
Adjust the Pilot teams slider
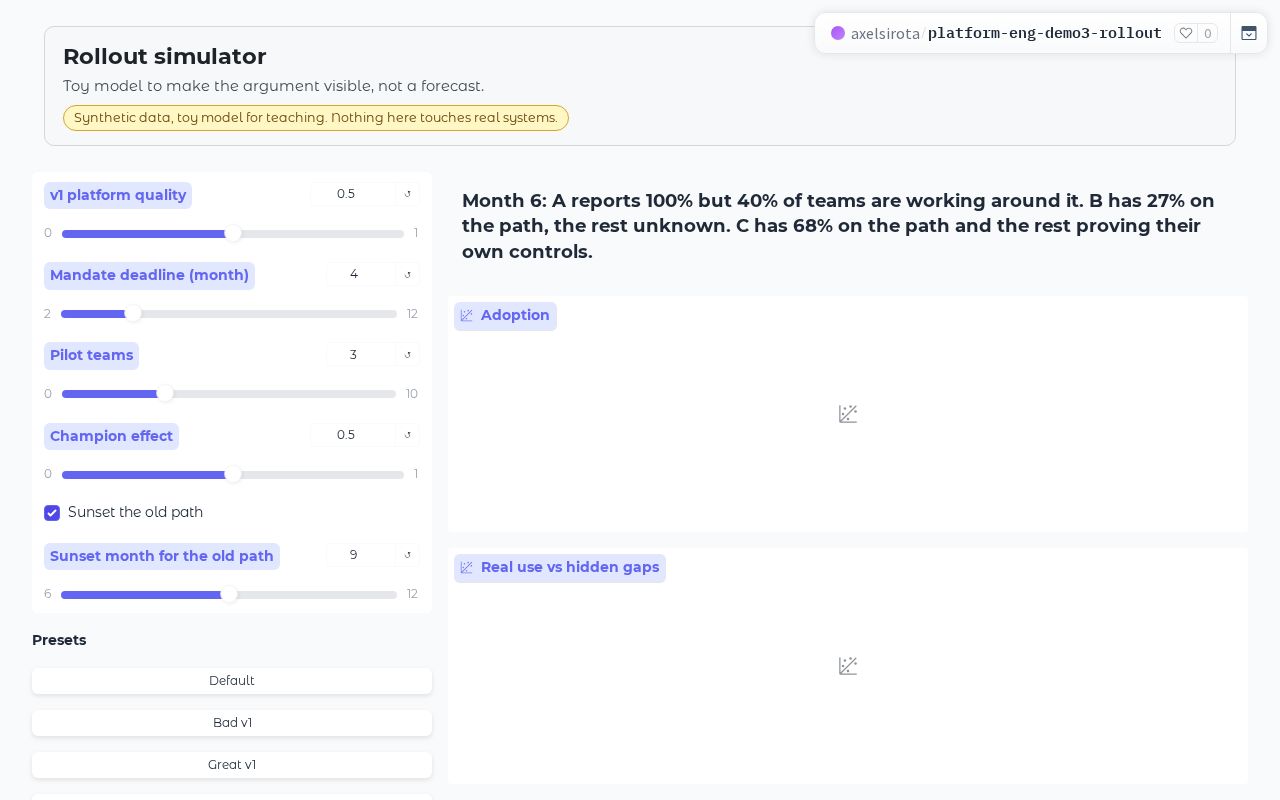coord(229,394)
